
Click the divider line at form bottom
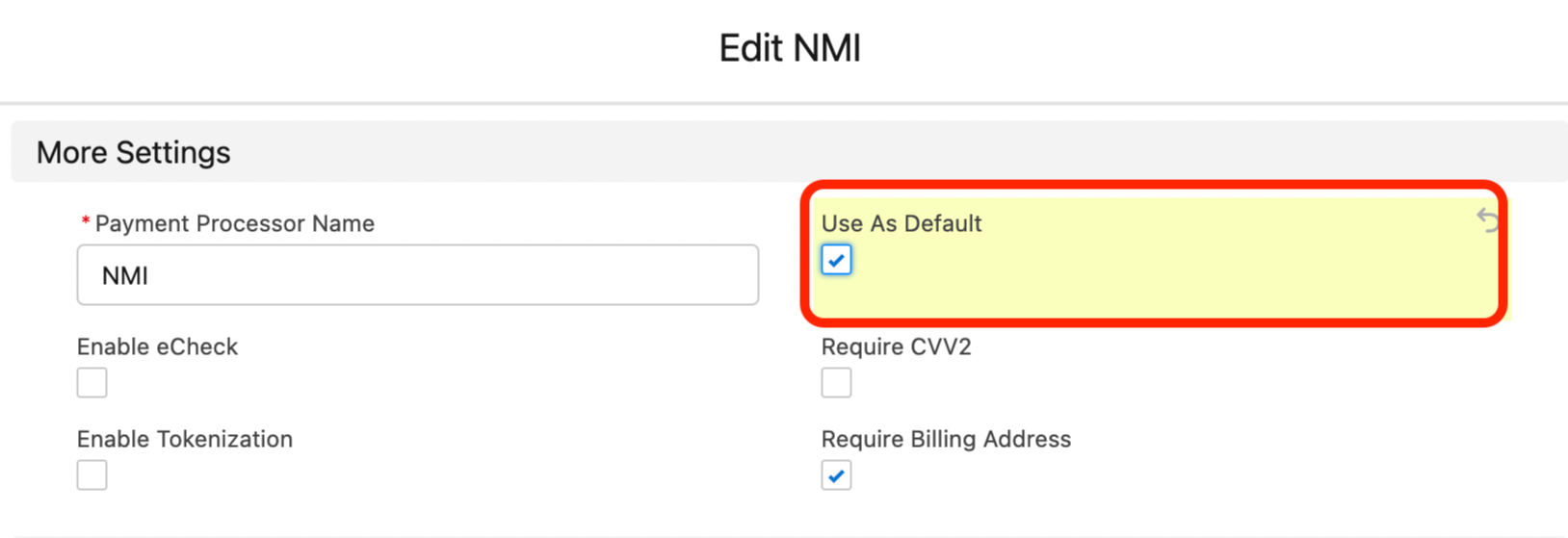point(784,536)
